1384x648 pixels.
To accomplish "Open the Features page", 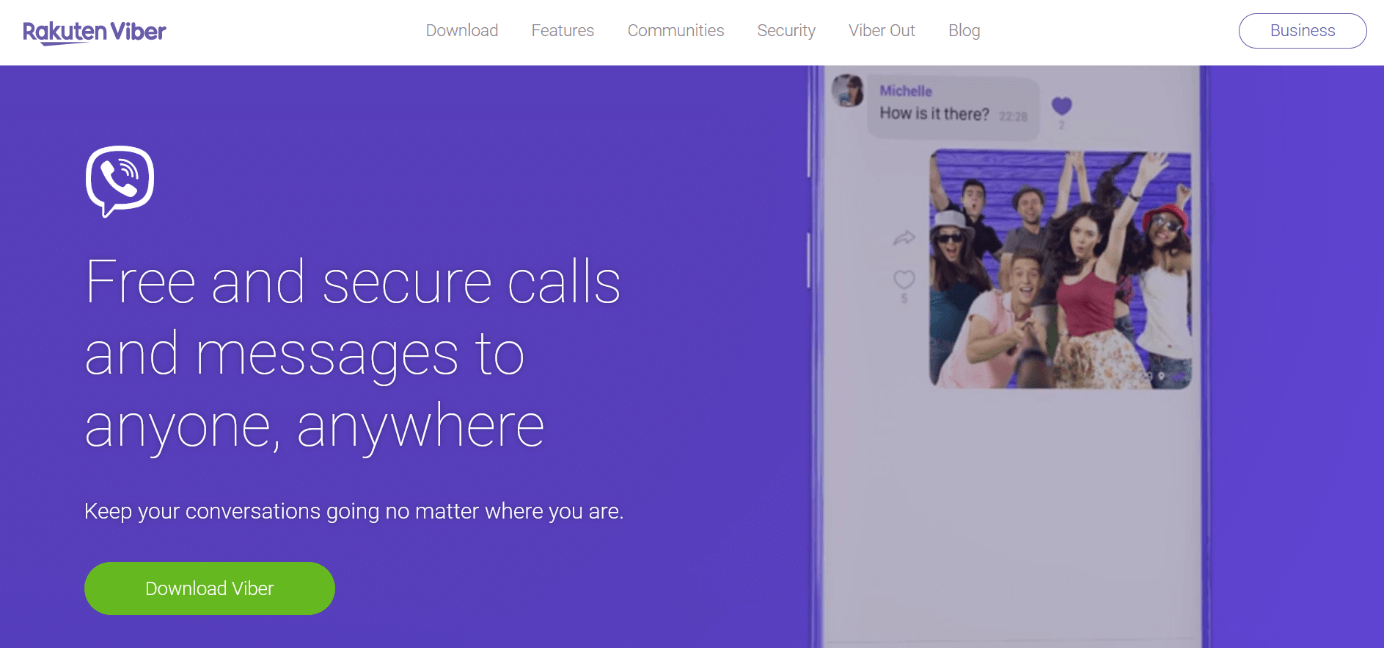I will coord(562,30).
